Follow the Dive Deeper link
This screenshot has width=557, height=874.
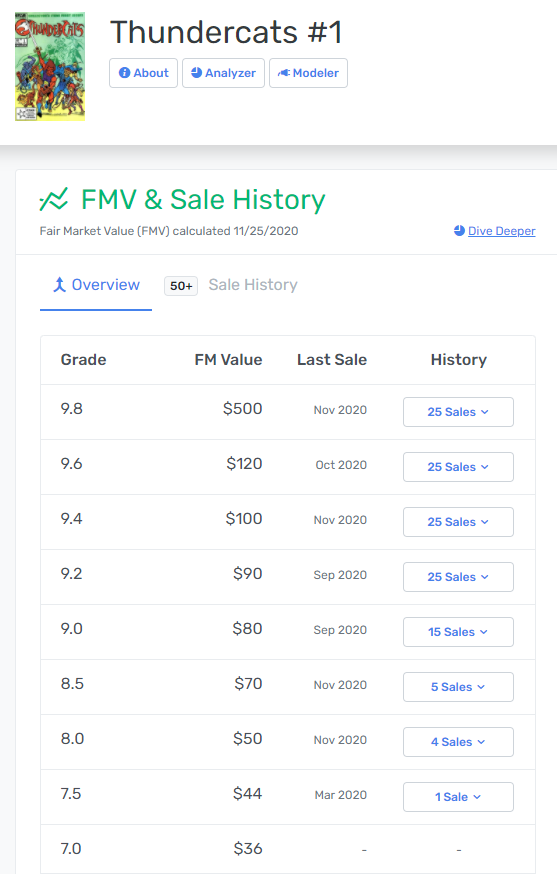(x=501, y=231)
